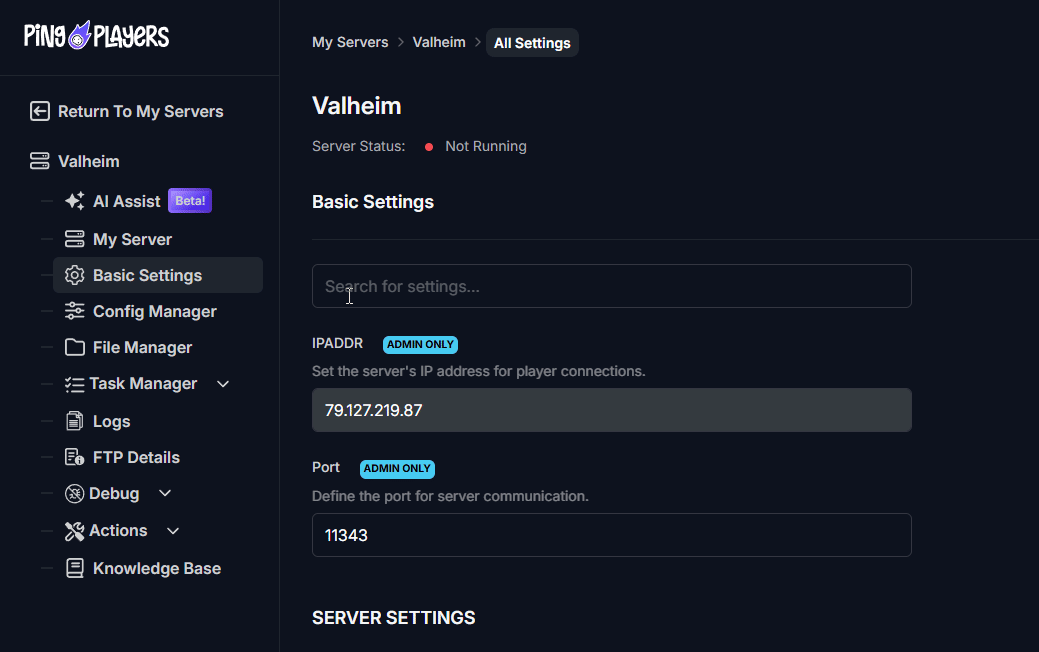The image size is (1039, 652).
Task: Click the Config Manager sliders icon
Action: [74, 311]
